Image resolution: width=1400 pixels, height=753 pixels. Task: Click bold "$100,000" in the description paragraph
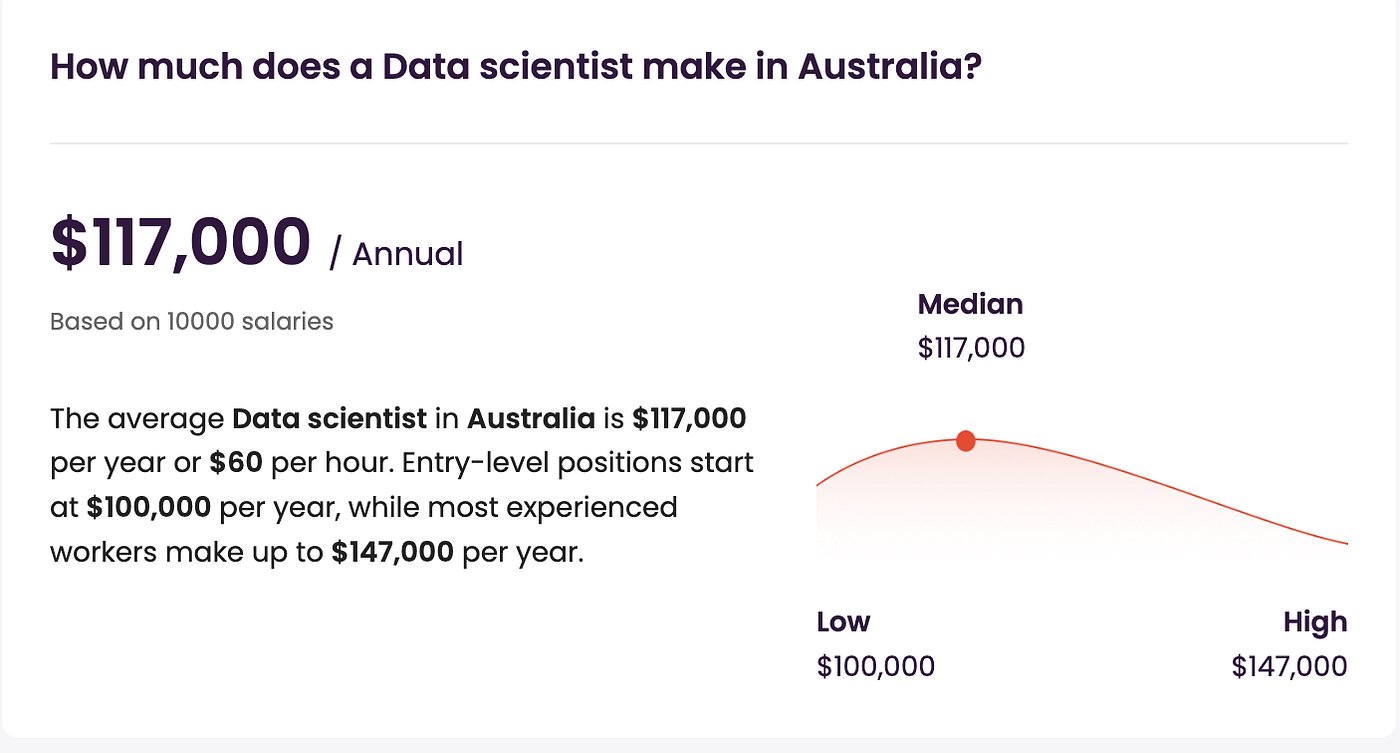point(148,508)
